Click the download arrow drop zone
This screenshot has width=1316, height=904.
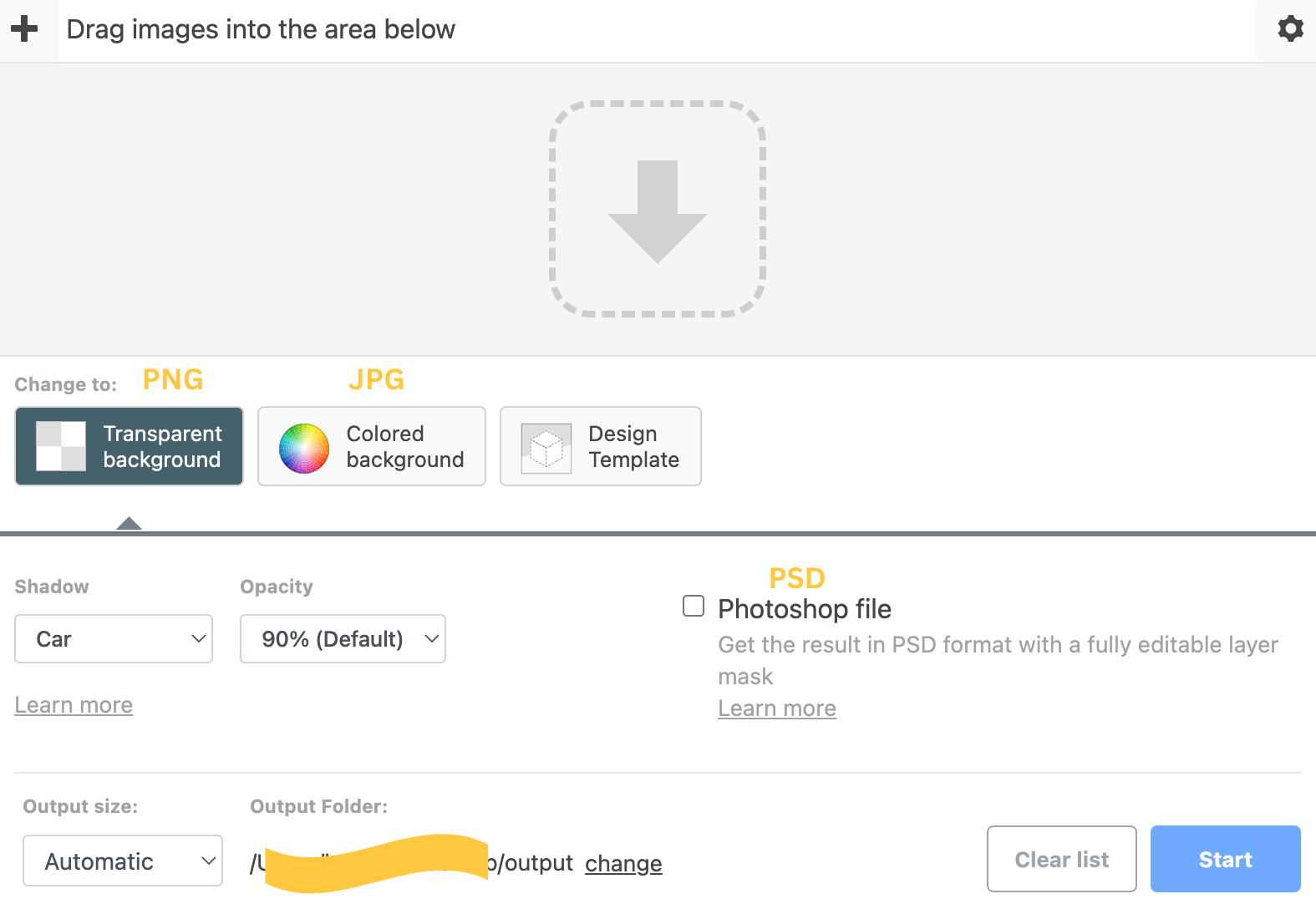pos(658,209)
